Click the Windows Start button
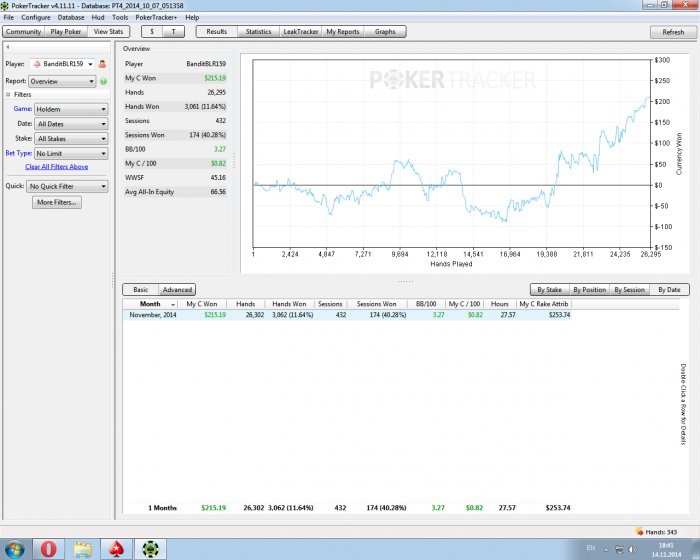 14,549
